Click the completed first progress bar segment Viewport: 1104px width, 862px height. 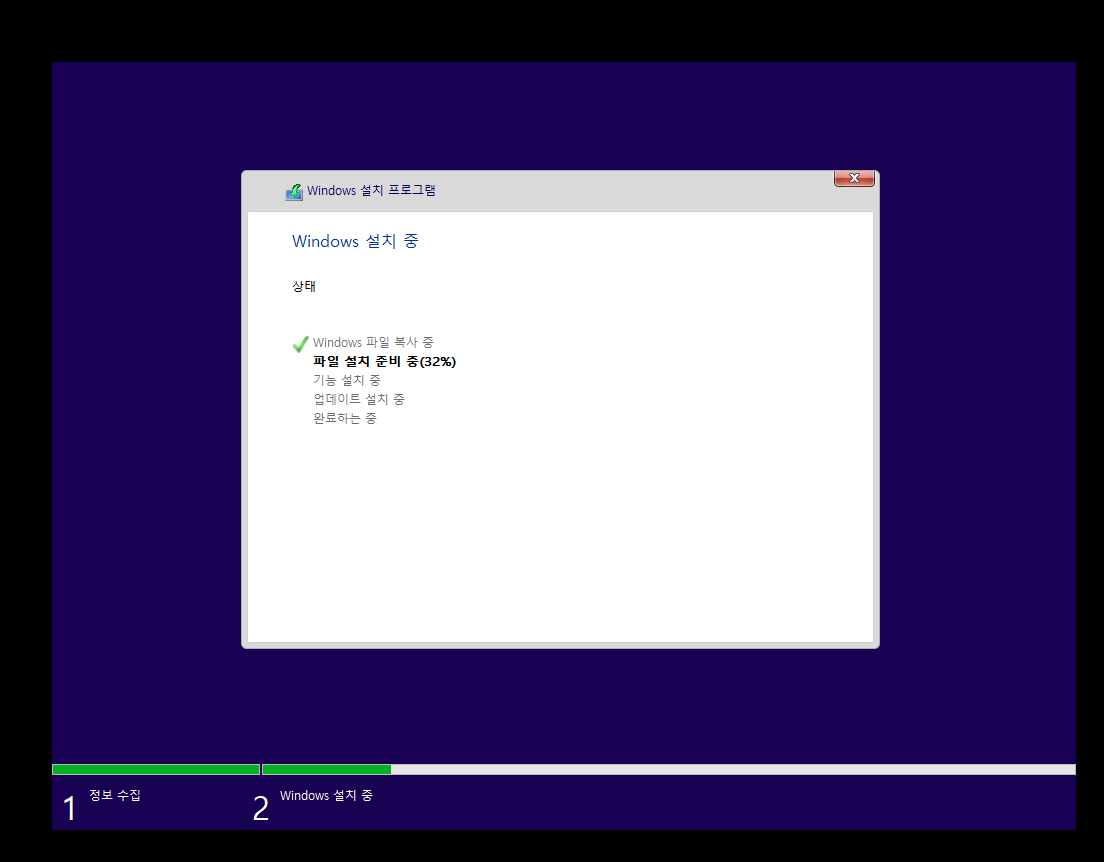pos(156,770)
